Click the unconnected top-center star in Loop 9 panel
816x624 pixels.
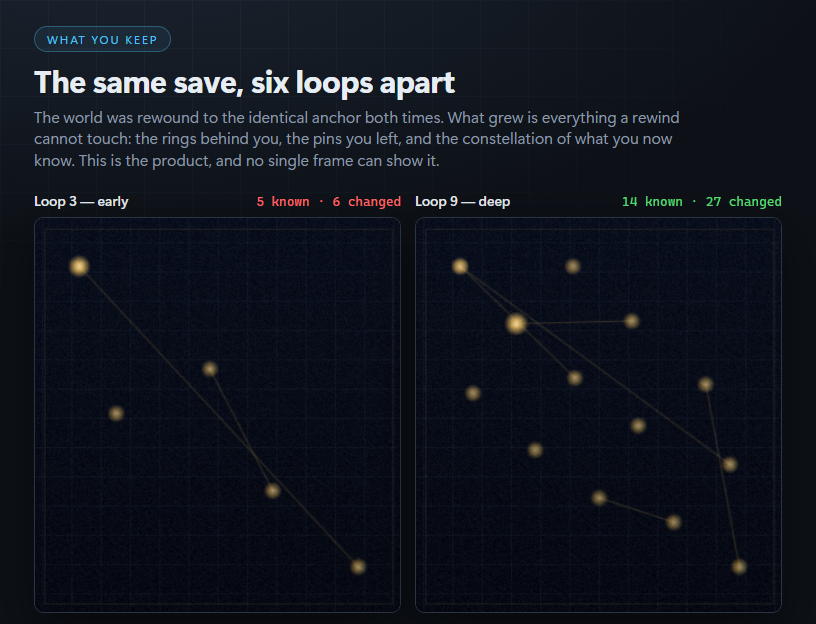(x=573, y=266)
